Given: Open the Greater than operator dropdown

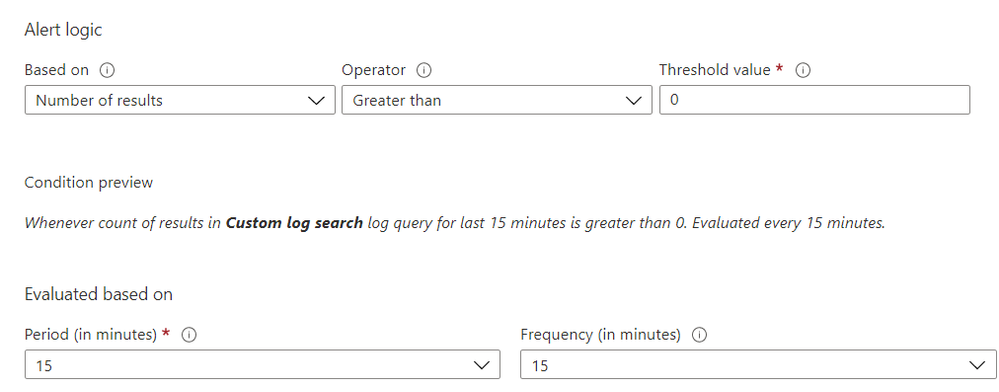Looking at the screenshot, I should coord(497,100).
